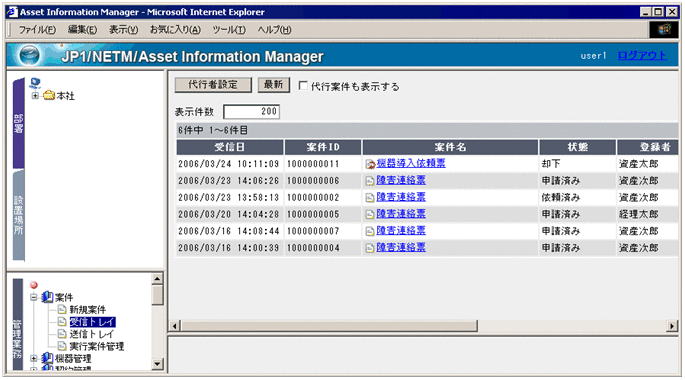Click the 表示件数 input field showing 200

(x=251, y=111)
